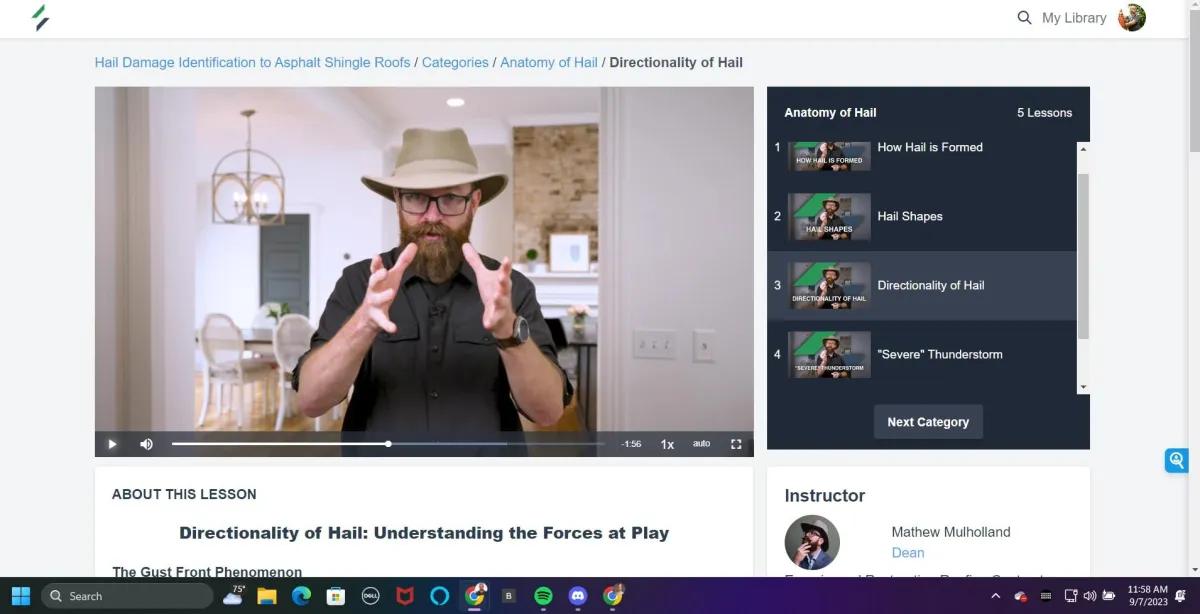The height and width of the screenshot is (614, 1200).
Task: Click the taskbar Search box
Action: (127, 596)
